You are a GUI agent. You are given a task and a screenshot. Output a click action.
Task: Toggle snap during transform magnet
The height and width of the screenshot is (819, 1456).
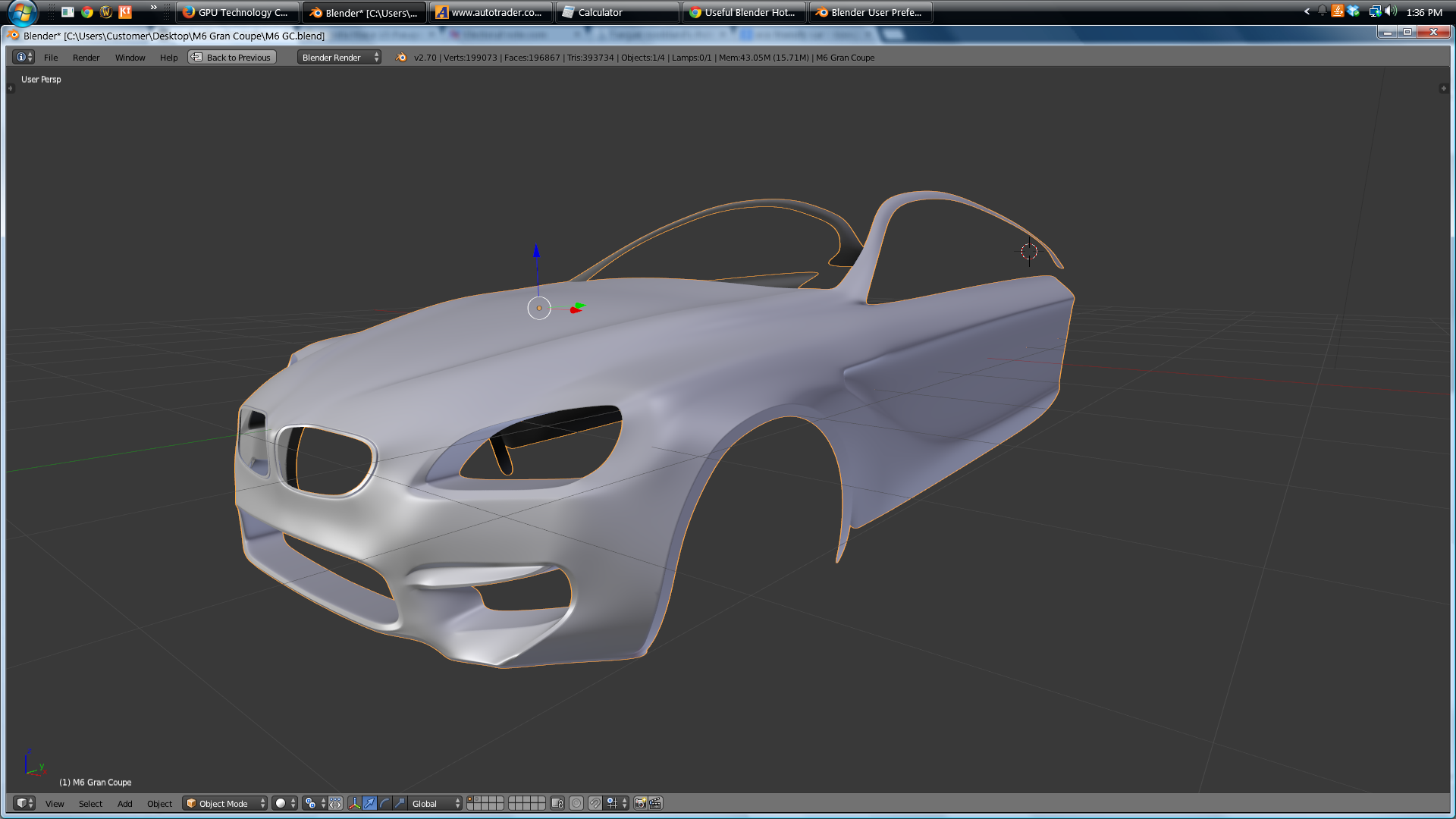pos(595,804)
